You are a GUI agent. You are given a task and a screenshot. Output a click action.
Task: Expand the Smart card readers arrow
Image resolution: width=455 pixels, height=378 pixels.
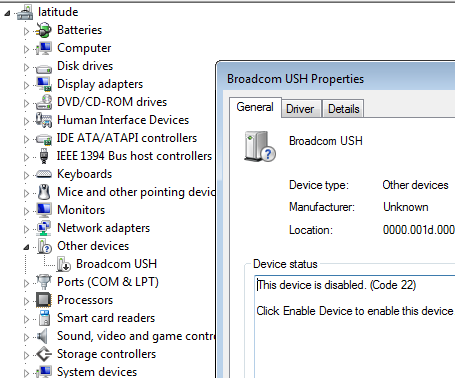pos(26,319)
